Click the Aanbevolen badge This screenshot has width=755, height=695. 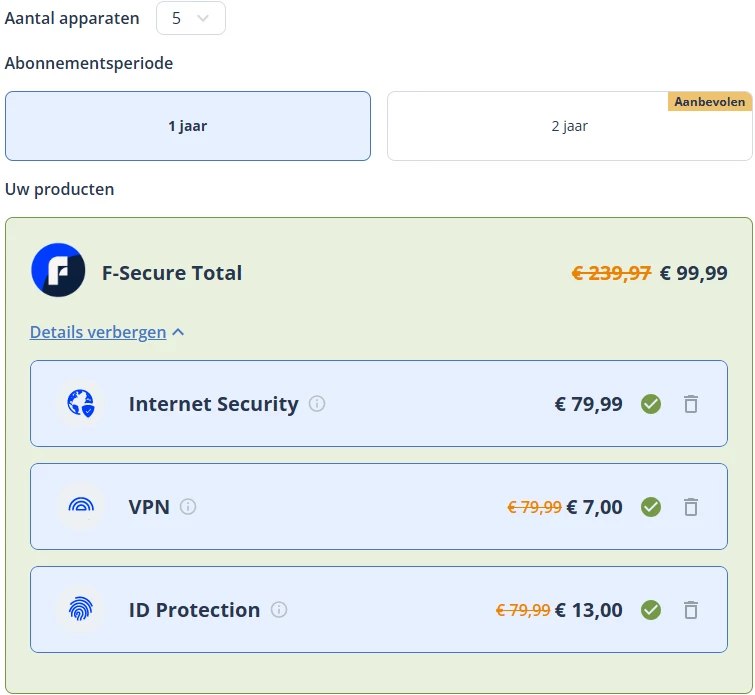(x=709, y=102)
